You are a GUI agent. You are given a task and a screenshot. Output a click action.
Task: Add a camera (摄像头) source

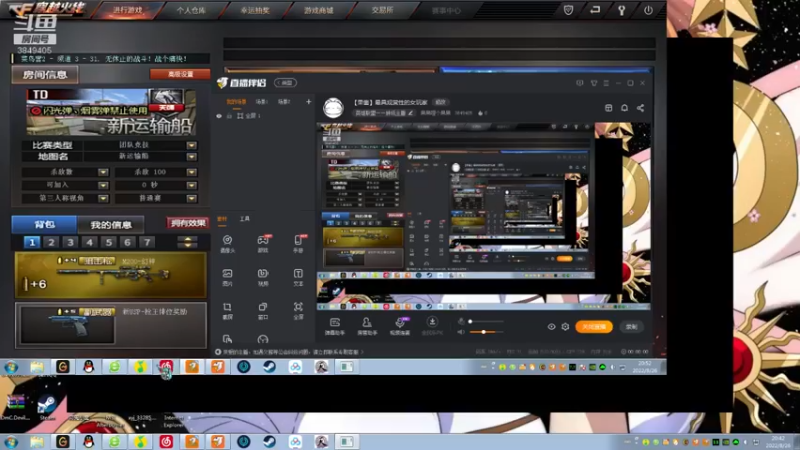pos(228,243)
